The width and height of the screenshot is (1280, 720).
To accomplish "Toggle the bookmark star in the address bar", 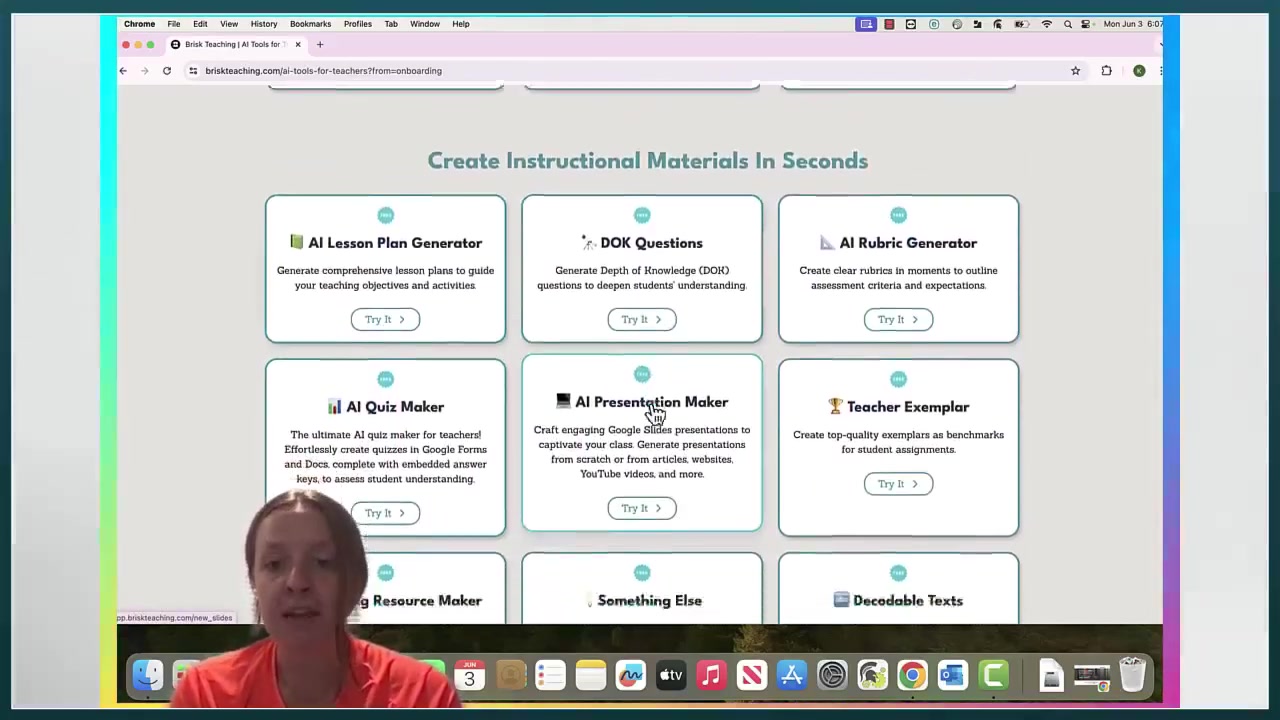I will (x=1075, y=70).
